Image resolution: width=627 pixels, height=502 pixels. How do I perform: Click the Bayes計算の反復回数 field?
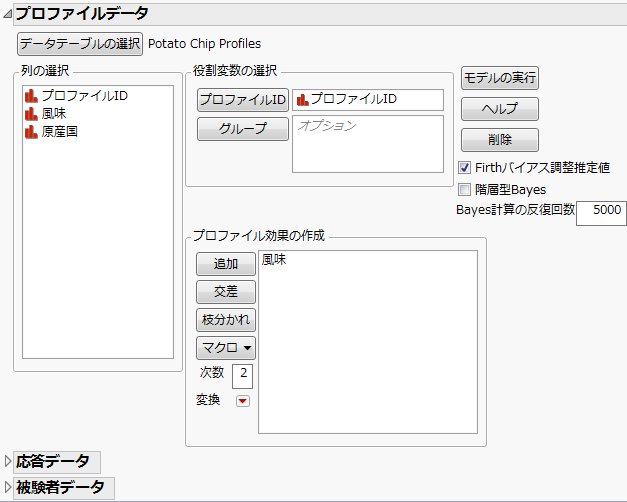click(600, 211)
